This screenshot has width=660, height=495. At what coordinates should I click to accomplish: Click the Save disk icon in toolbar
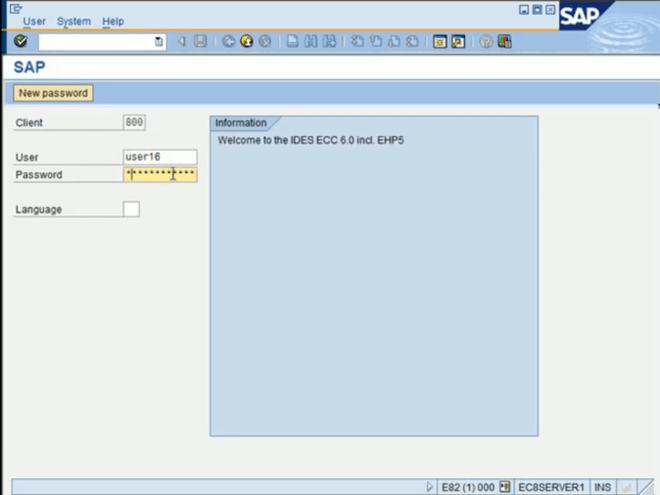pos(200,41)
